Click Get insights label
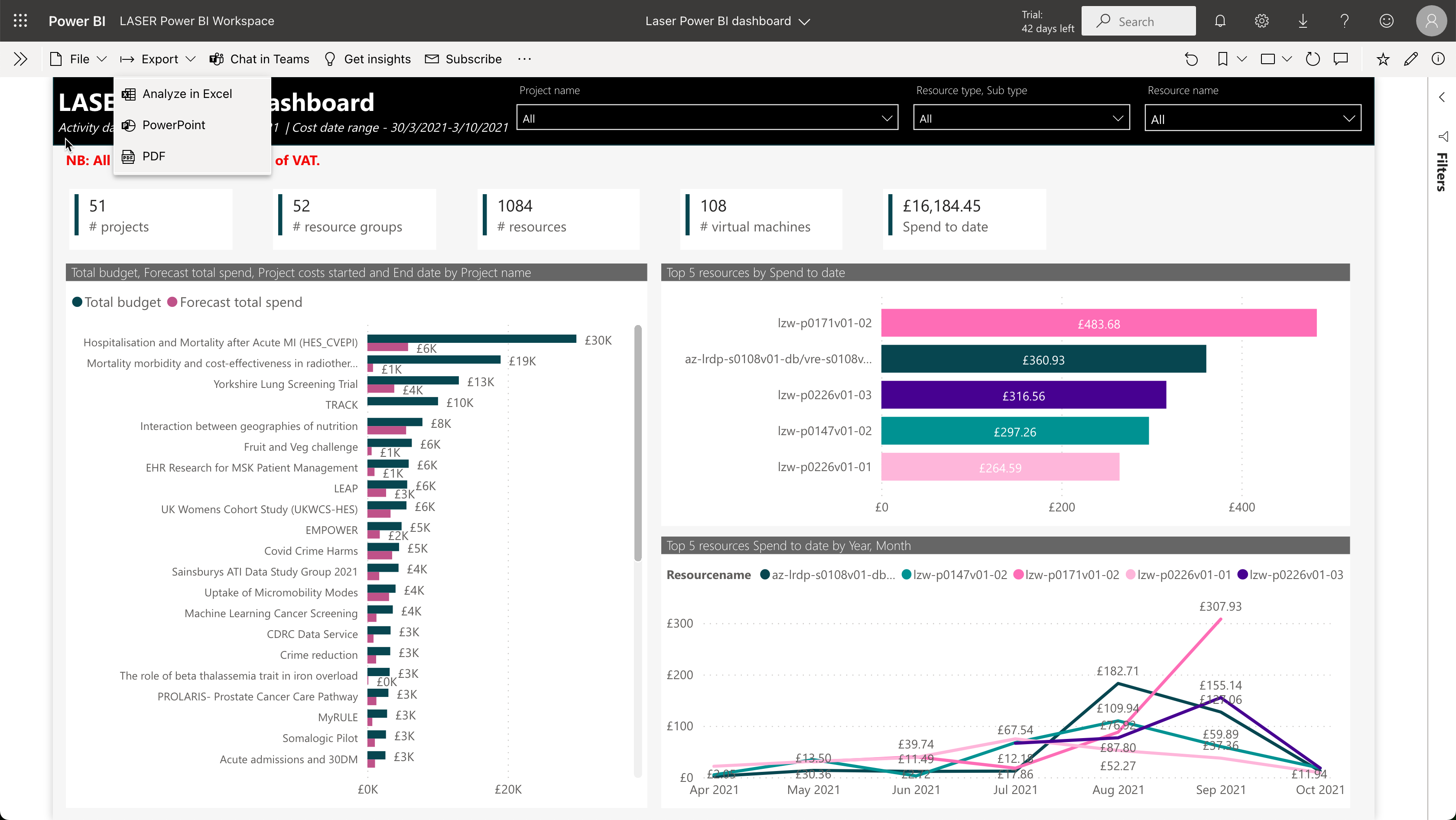This screenshot has width=1456, height=820. click(x=377, y=59)
